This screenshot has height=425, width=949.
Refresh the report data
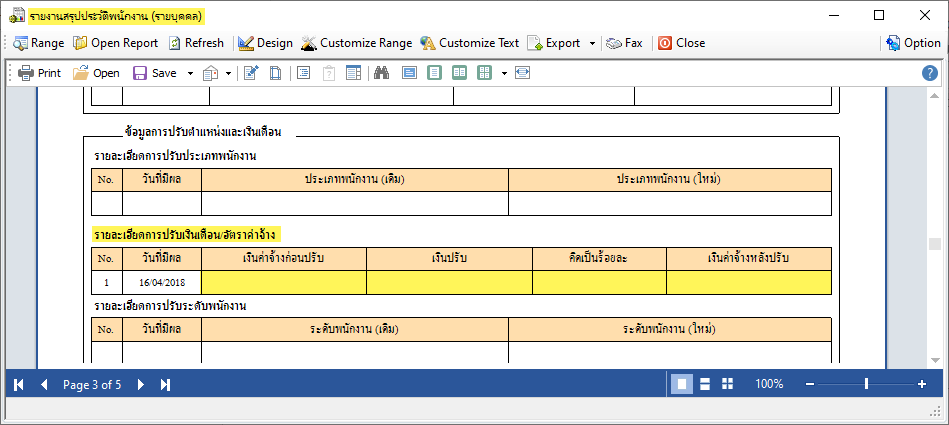click(196, 43)
